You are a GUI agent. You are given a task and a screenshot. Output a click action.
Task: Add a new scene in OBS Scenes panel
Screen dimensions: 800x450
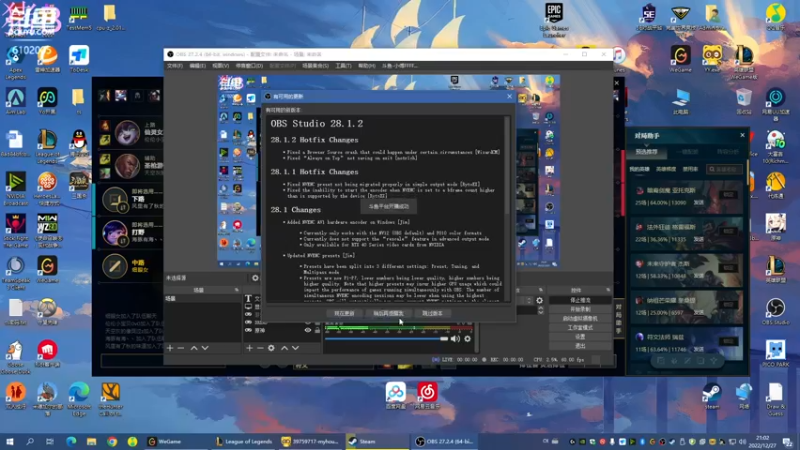click(x=170, y=348)
